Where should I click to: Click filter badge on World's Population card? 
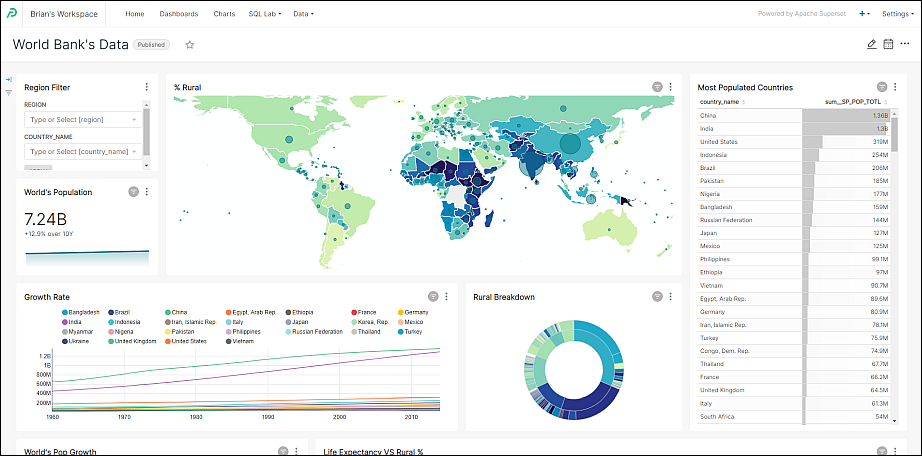pyautogui.click(x=133, y=192)
